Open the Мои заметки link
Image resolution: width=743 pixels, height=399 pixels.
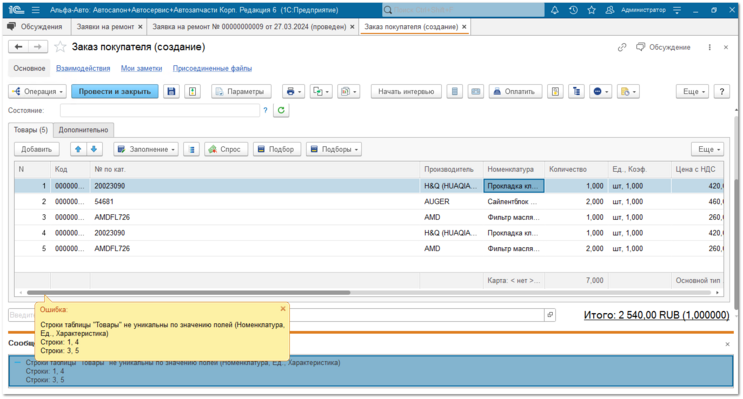[x=141, y=68]
